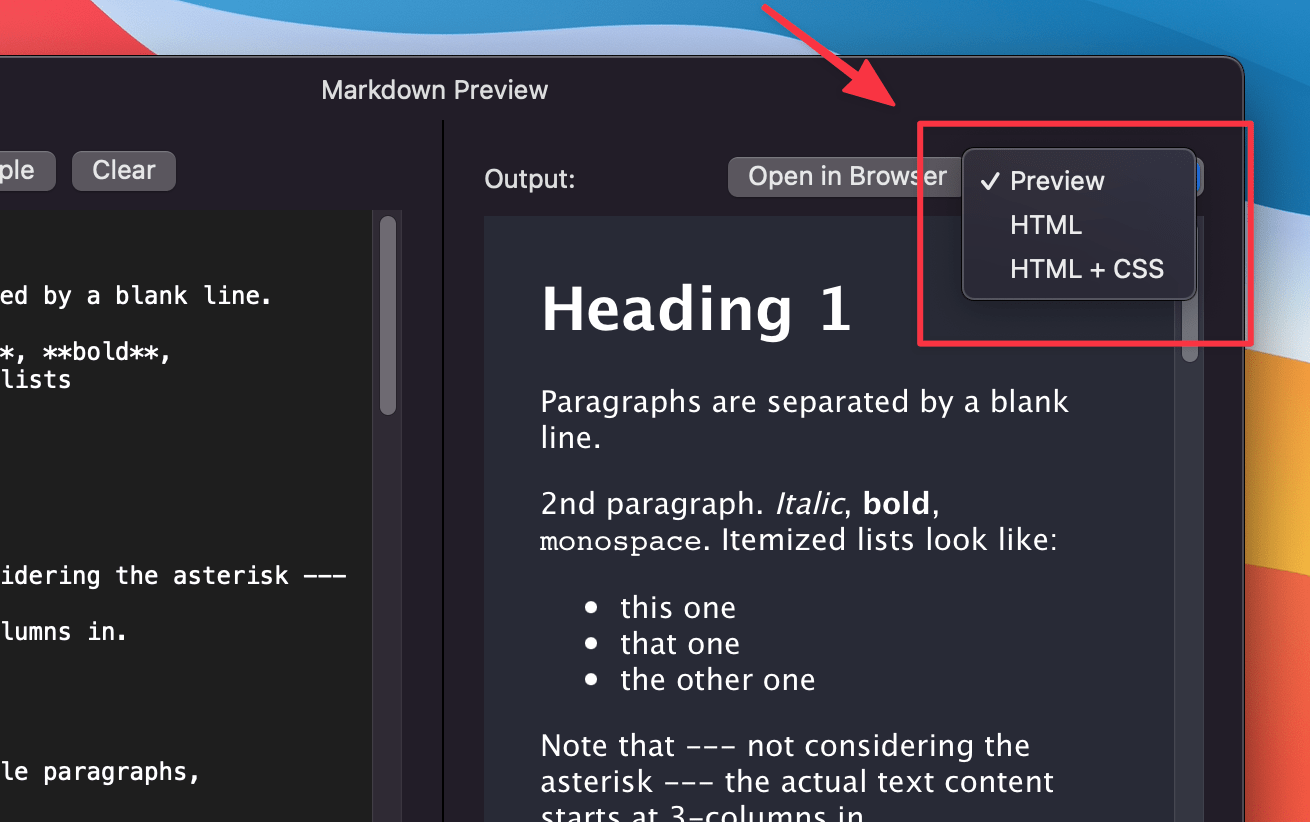This screenshot has height=822, width=1310.
Task: Clear the markdown editor contents
Action: [x=123, y=170]
